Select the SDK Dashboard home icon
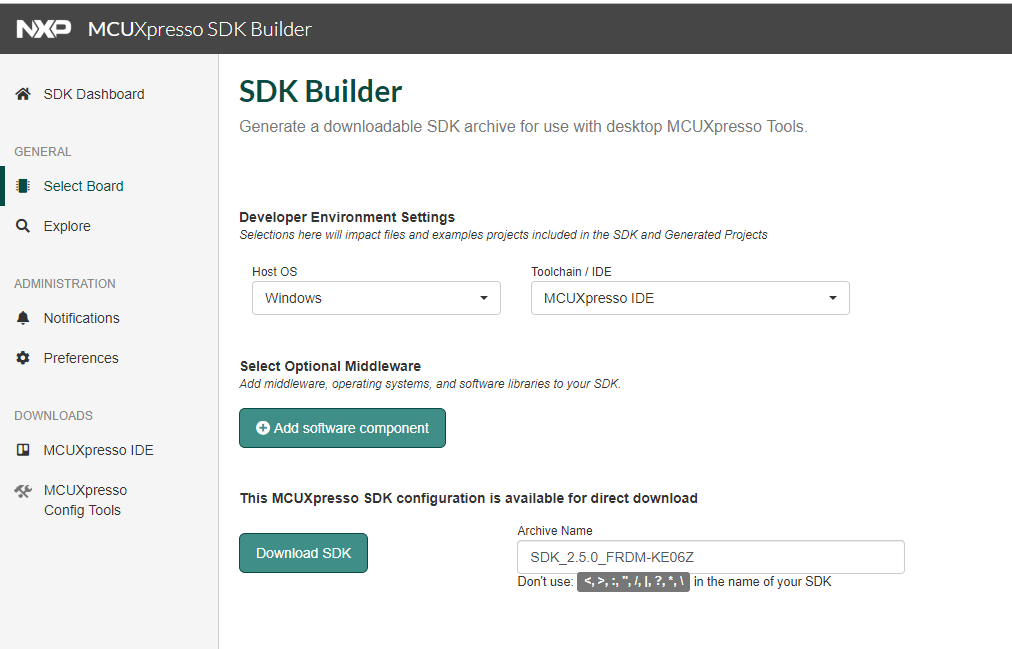This screenshot has height=649, width=1012. 22,93
